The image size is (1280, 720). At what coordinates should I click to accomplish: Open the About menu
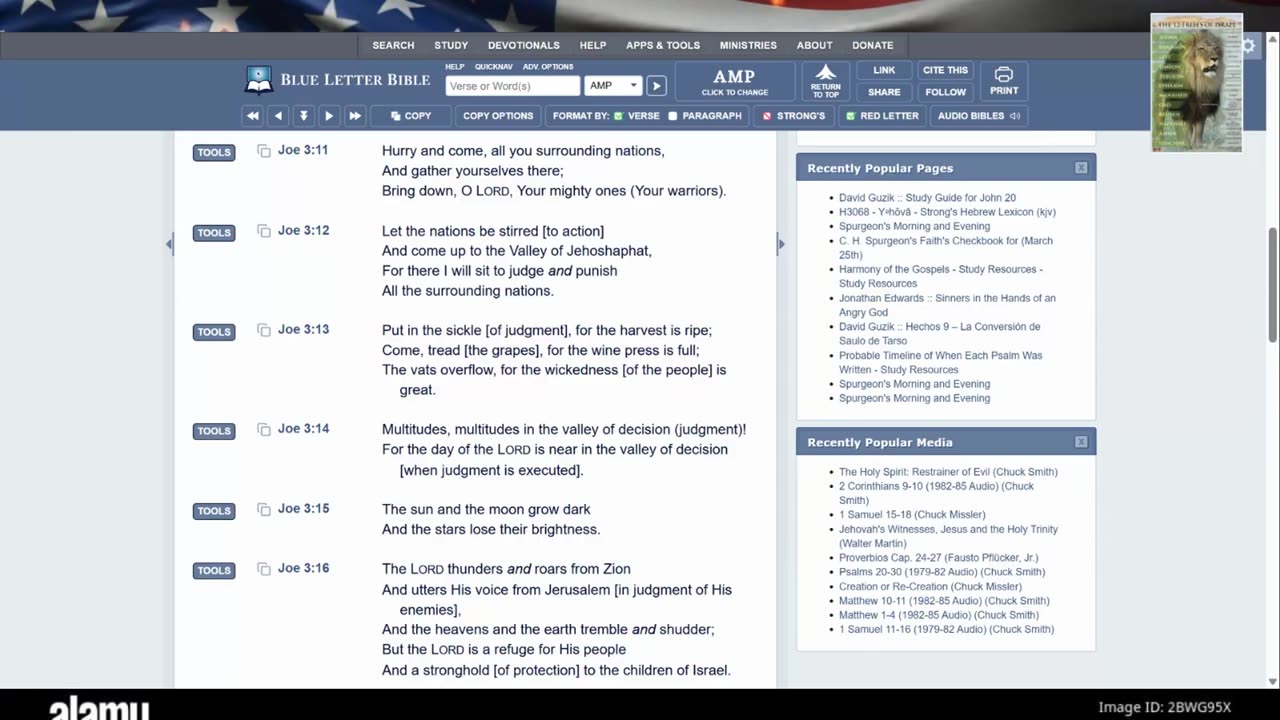814,45
